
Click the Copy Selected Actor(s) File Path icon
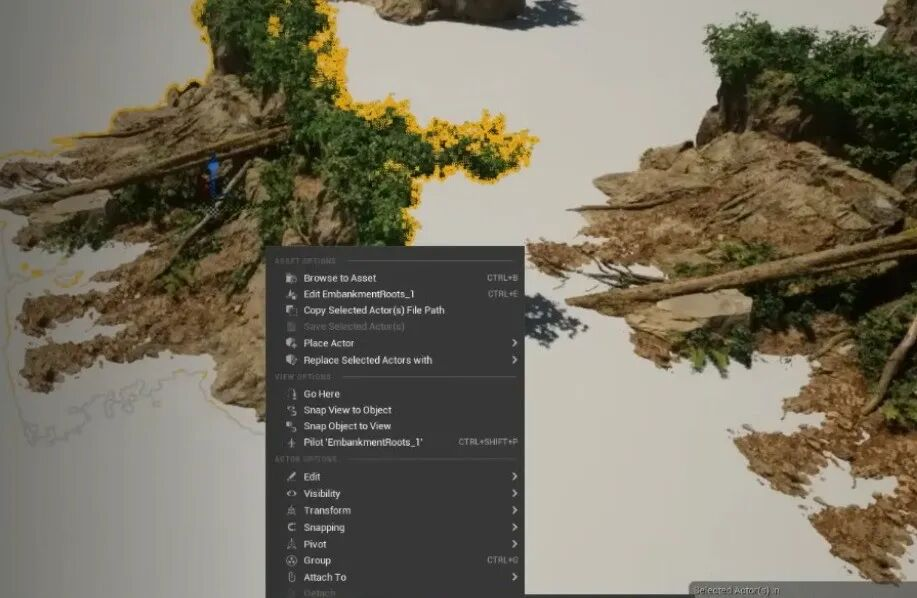pos(291,310)
